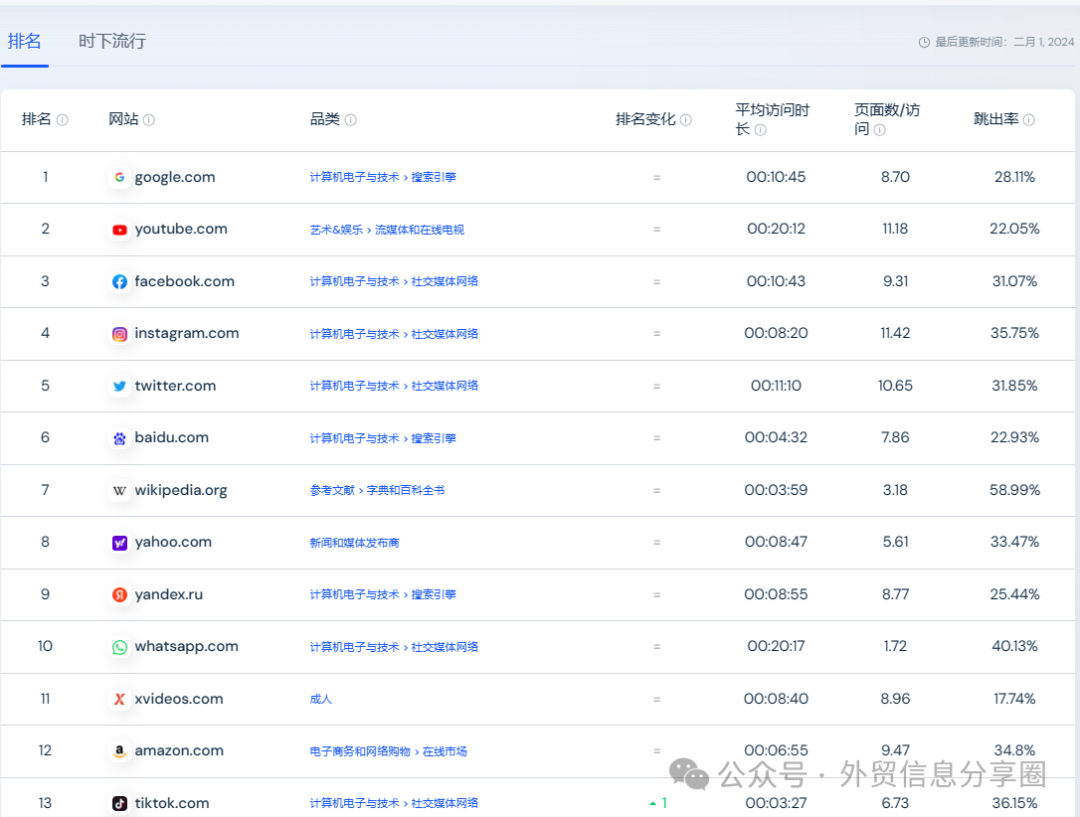Open facebook.com site link
Screen dimensions: 1080x817
185,281
